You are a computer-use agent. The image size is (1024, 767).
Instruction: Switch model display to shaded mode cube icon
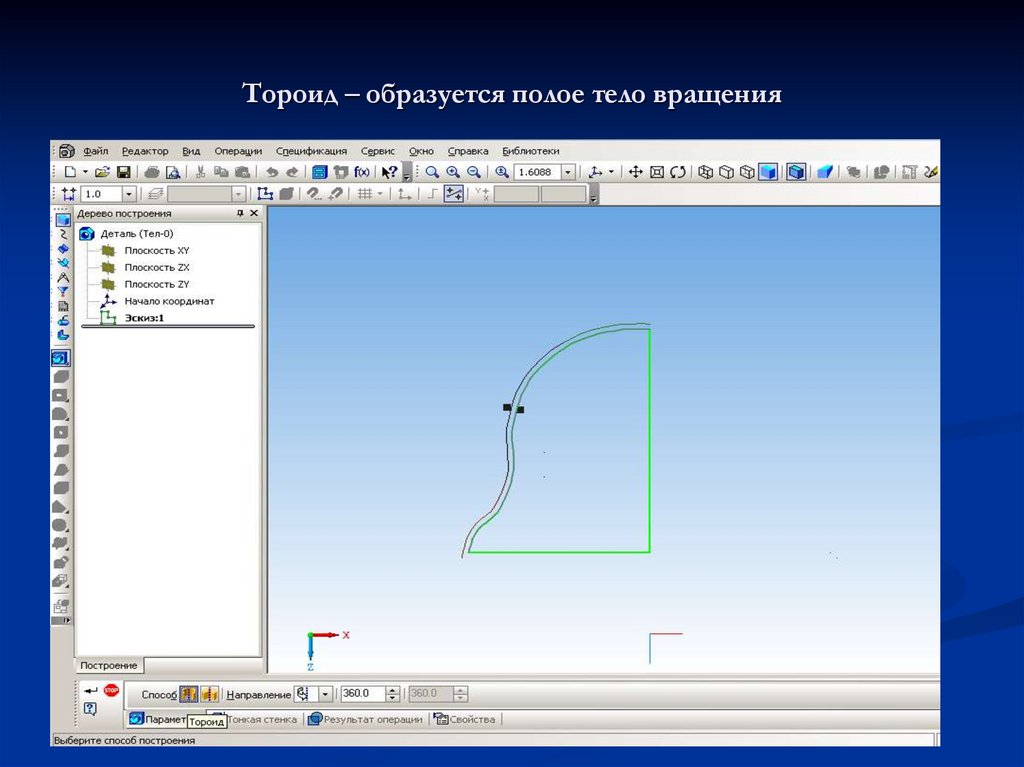click(x=768, y=172)
